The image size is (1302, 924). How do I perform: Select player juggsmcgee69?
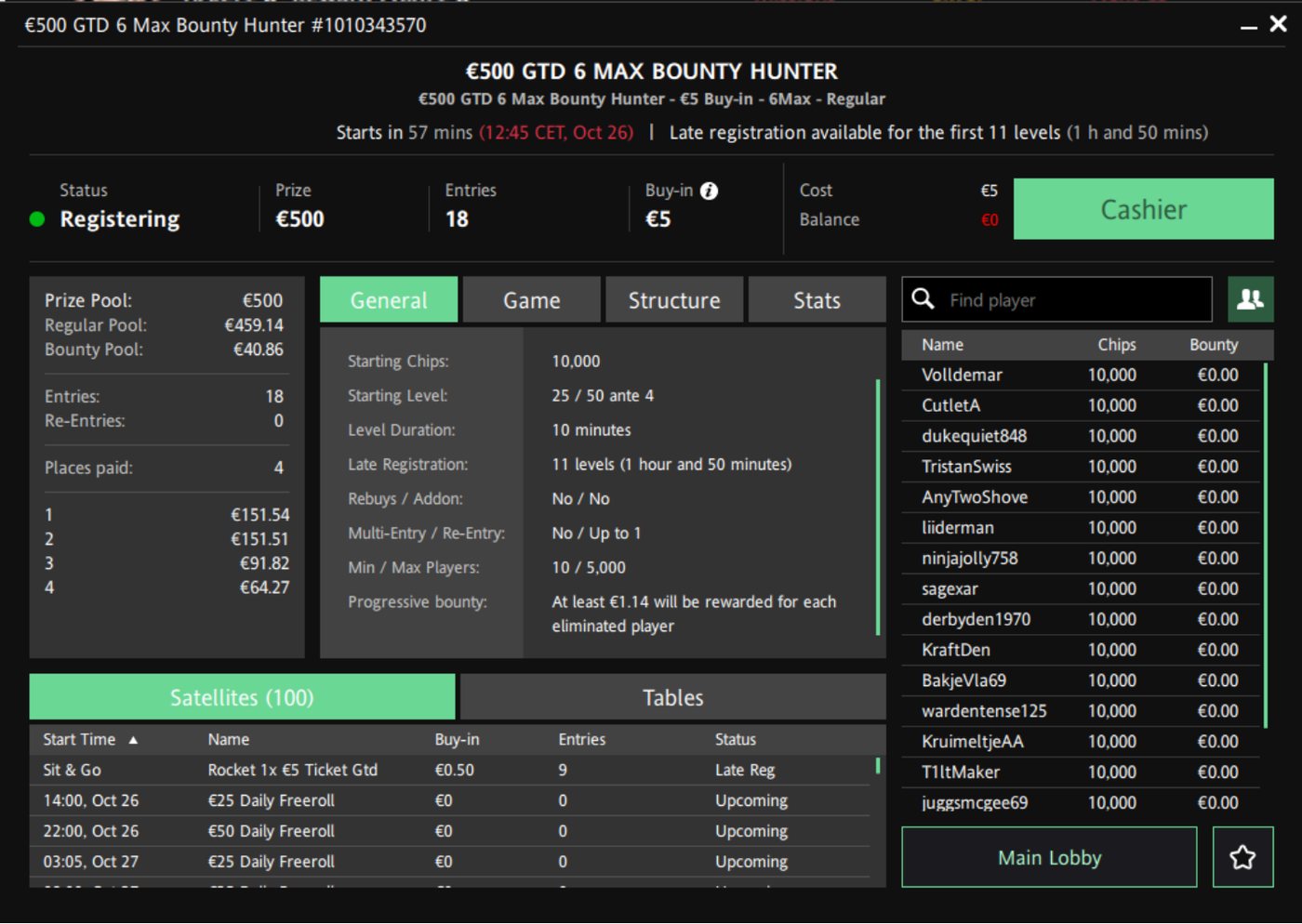[x=1082, y=802]
